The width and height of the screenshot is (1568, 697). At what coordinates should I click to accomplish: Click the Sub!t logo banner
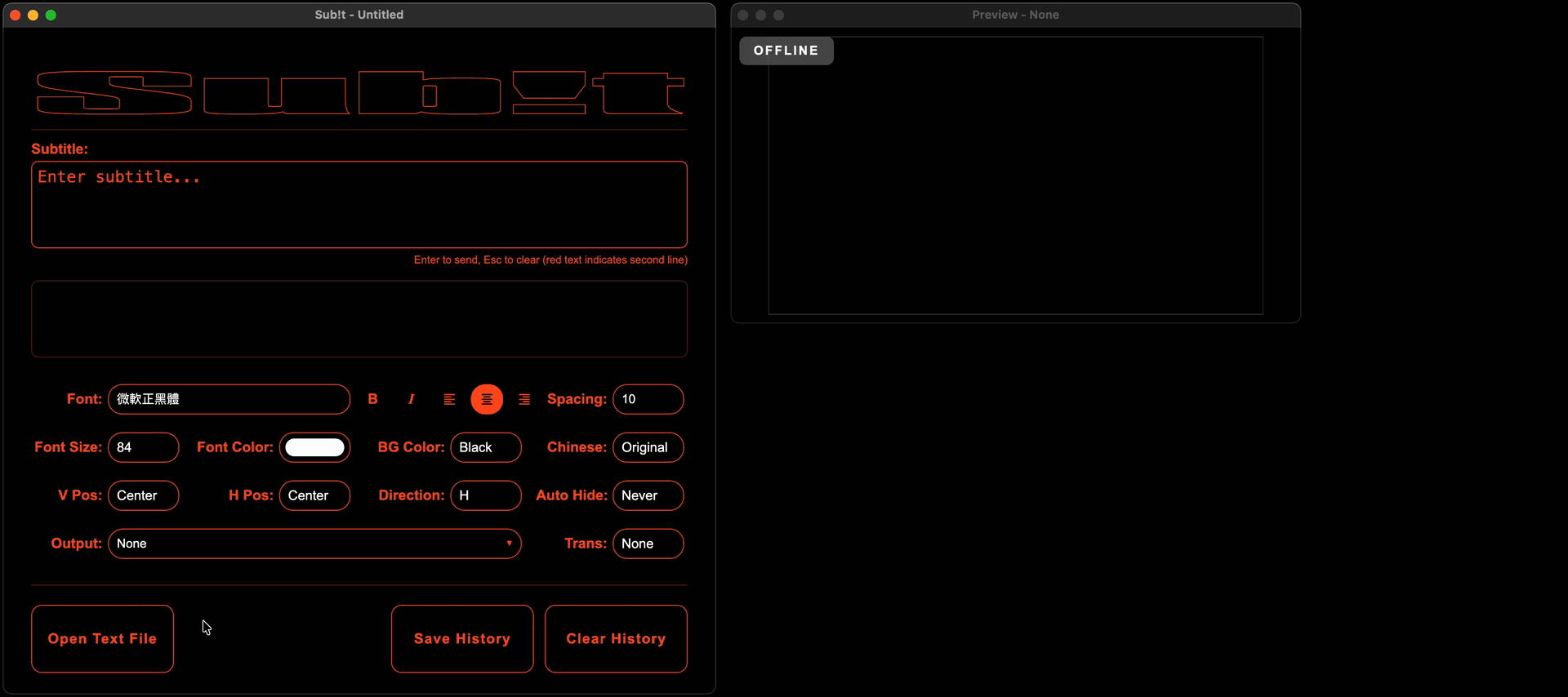click(359, 92)
